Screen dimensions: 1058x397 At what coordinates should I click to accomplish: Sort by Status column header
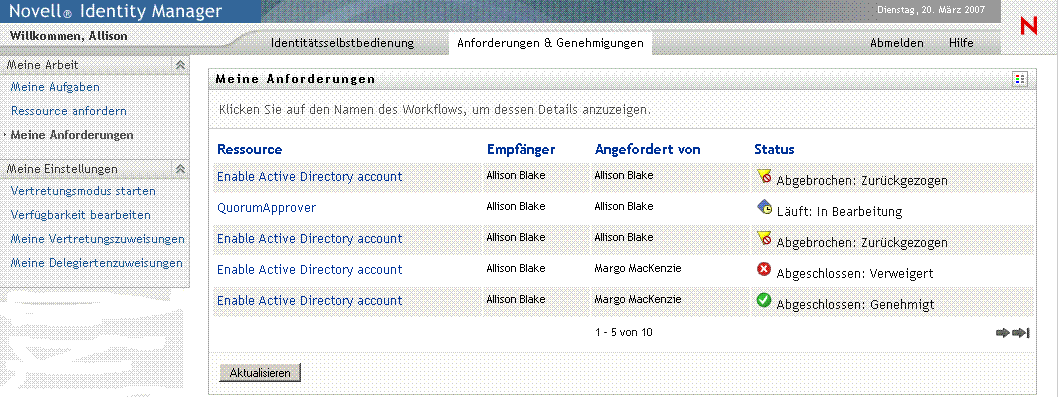775,150
